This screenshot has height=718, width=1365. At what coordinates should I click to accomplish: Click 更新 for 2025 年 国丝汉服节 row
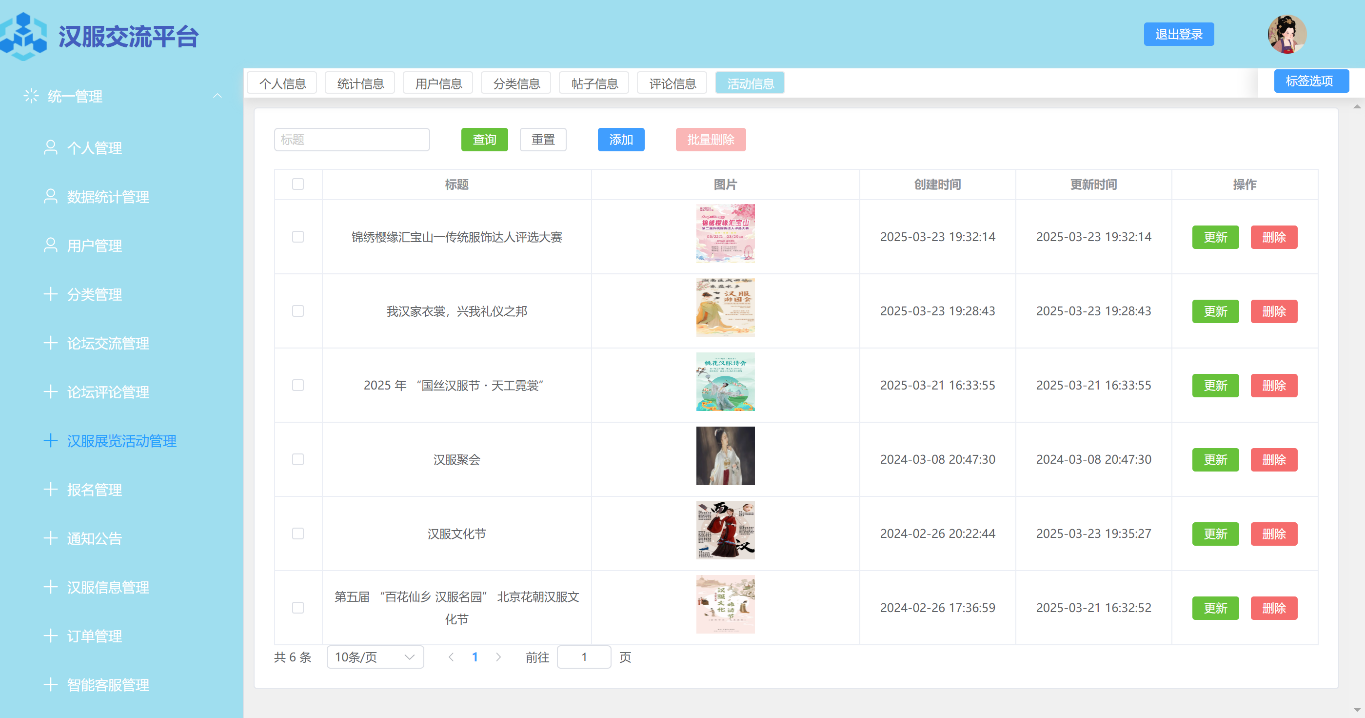(1215, 385)
